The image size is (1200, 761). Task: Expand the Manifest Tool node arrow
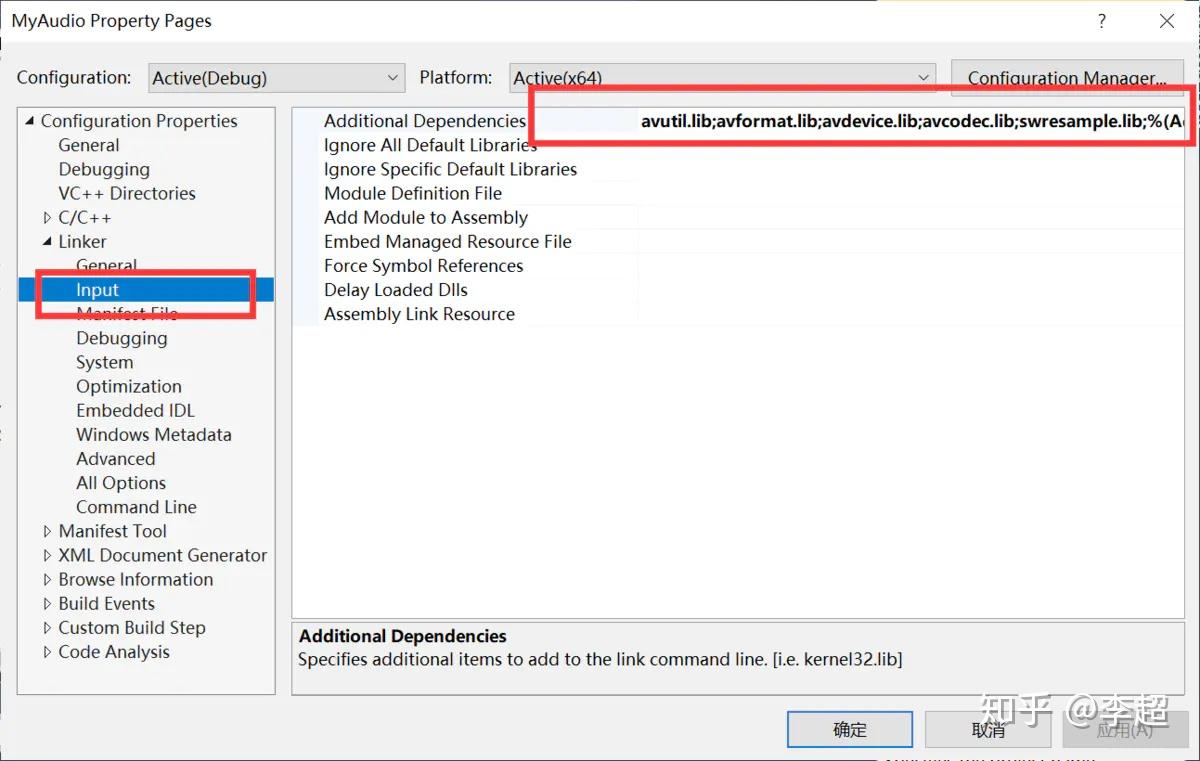tap(48, 532)
